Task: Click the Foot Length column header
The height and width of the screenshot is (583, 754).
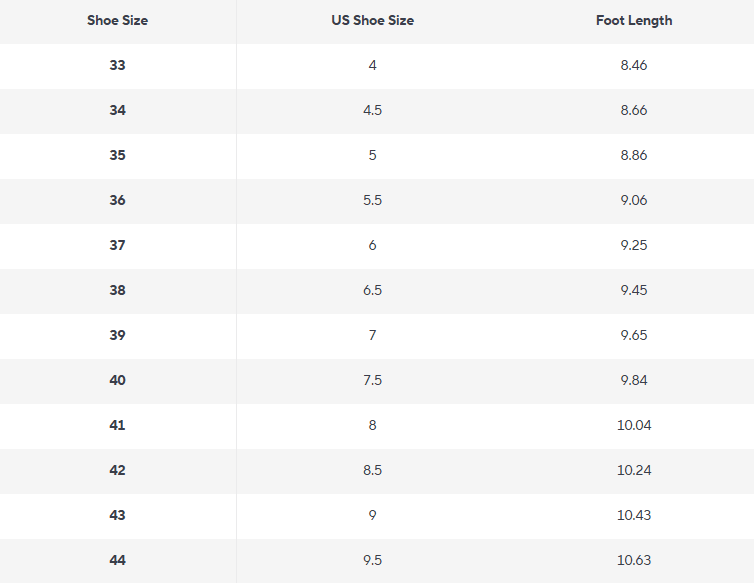Action: 634,21
